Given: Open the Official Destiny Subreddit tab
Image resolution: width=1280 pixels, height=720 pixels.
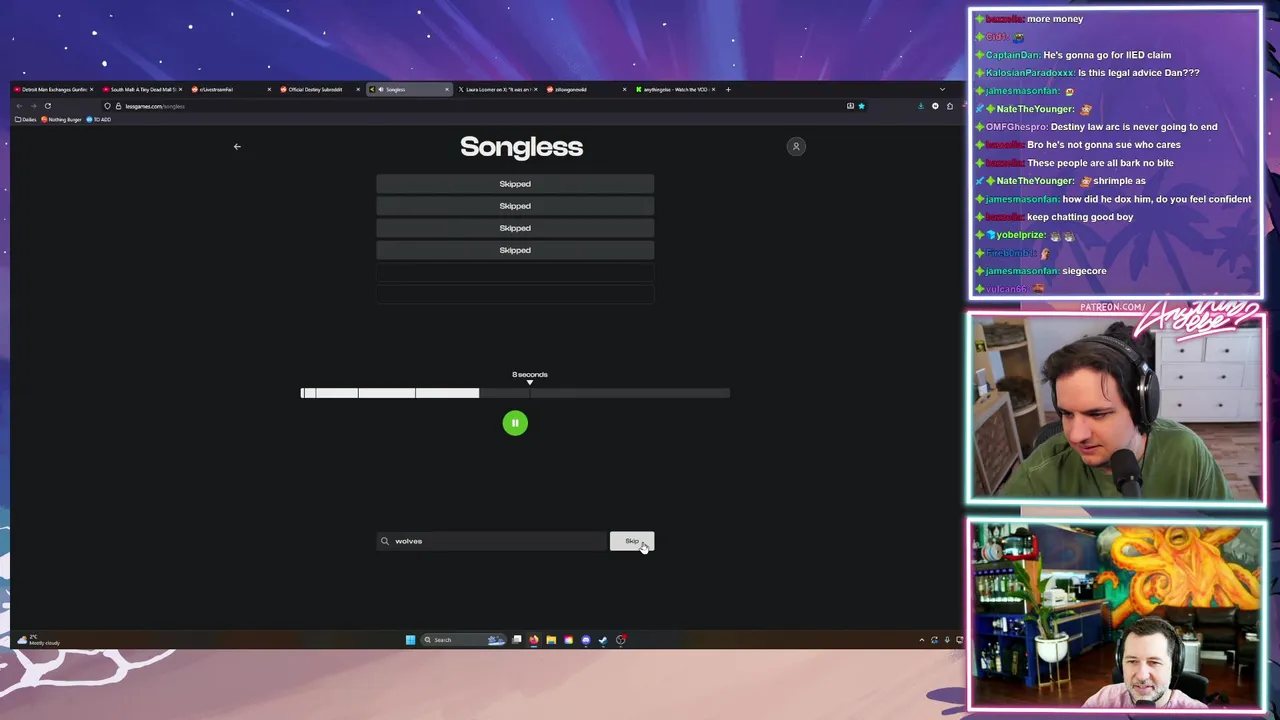Looking at the screenshot, I should click(318, 89).
